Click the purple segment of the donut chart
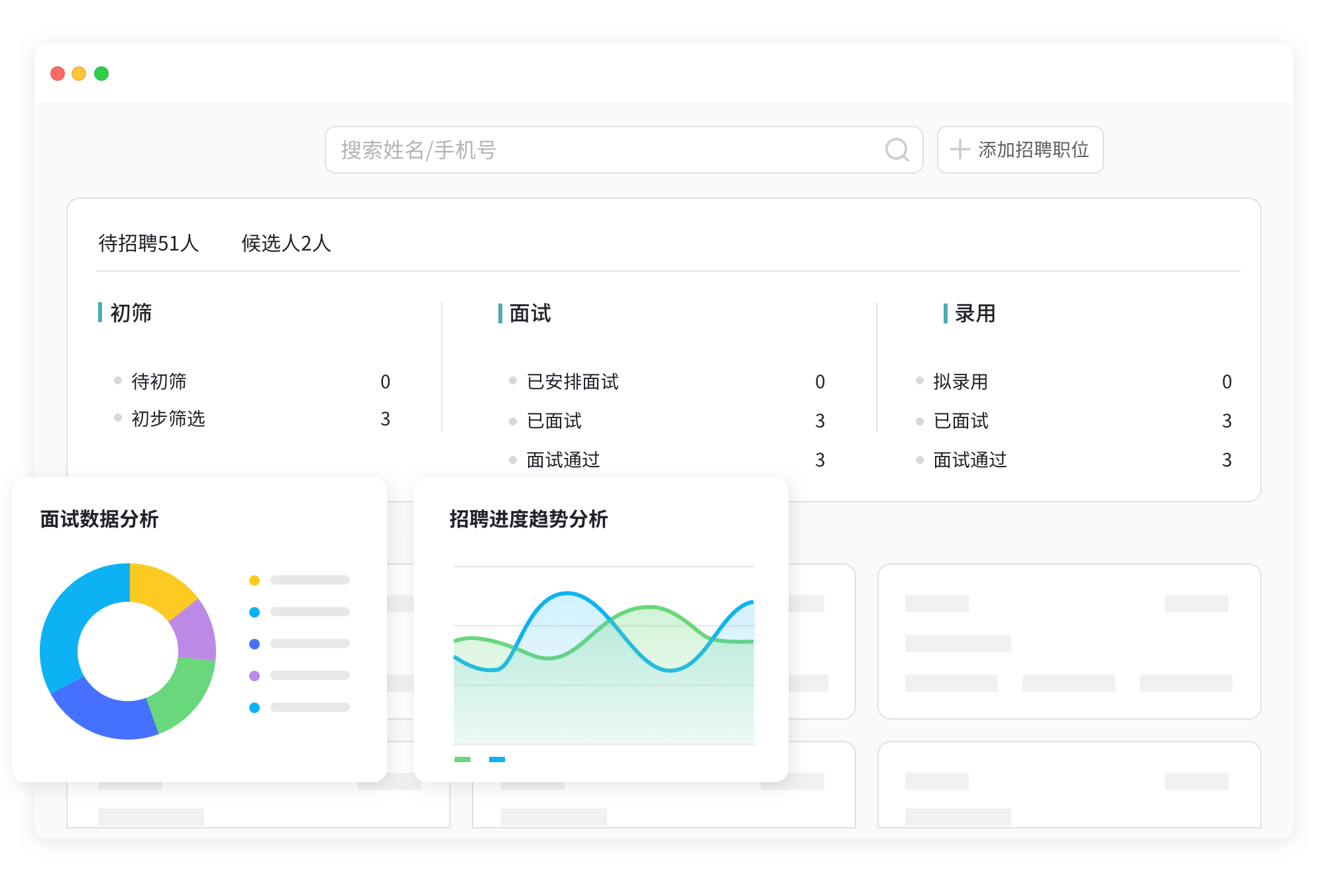This screenshot has height=896, width=1328. (x=195, y=631)
